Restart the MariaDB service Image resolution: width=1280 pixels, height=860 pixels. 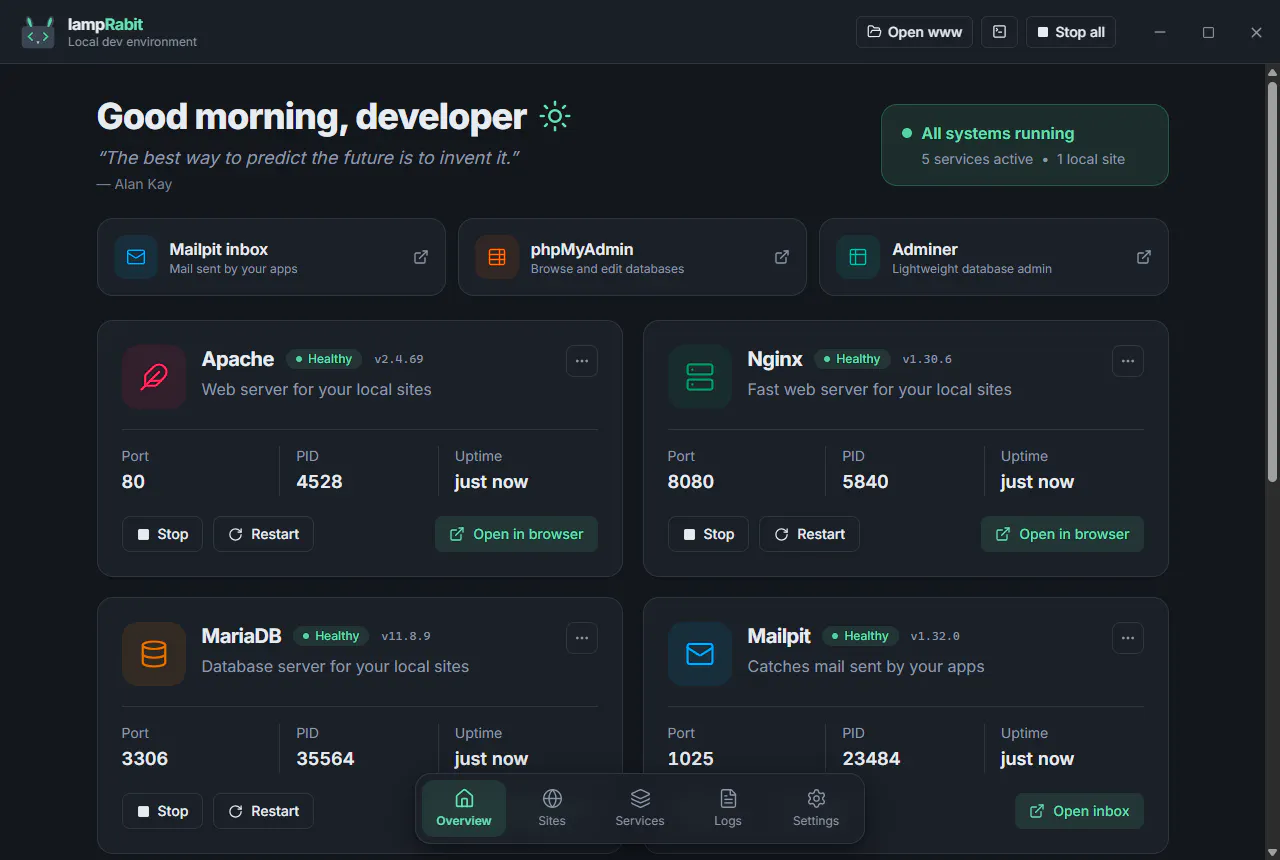pyautogui.click(x=263, y=811)
